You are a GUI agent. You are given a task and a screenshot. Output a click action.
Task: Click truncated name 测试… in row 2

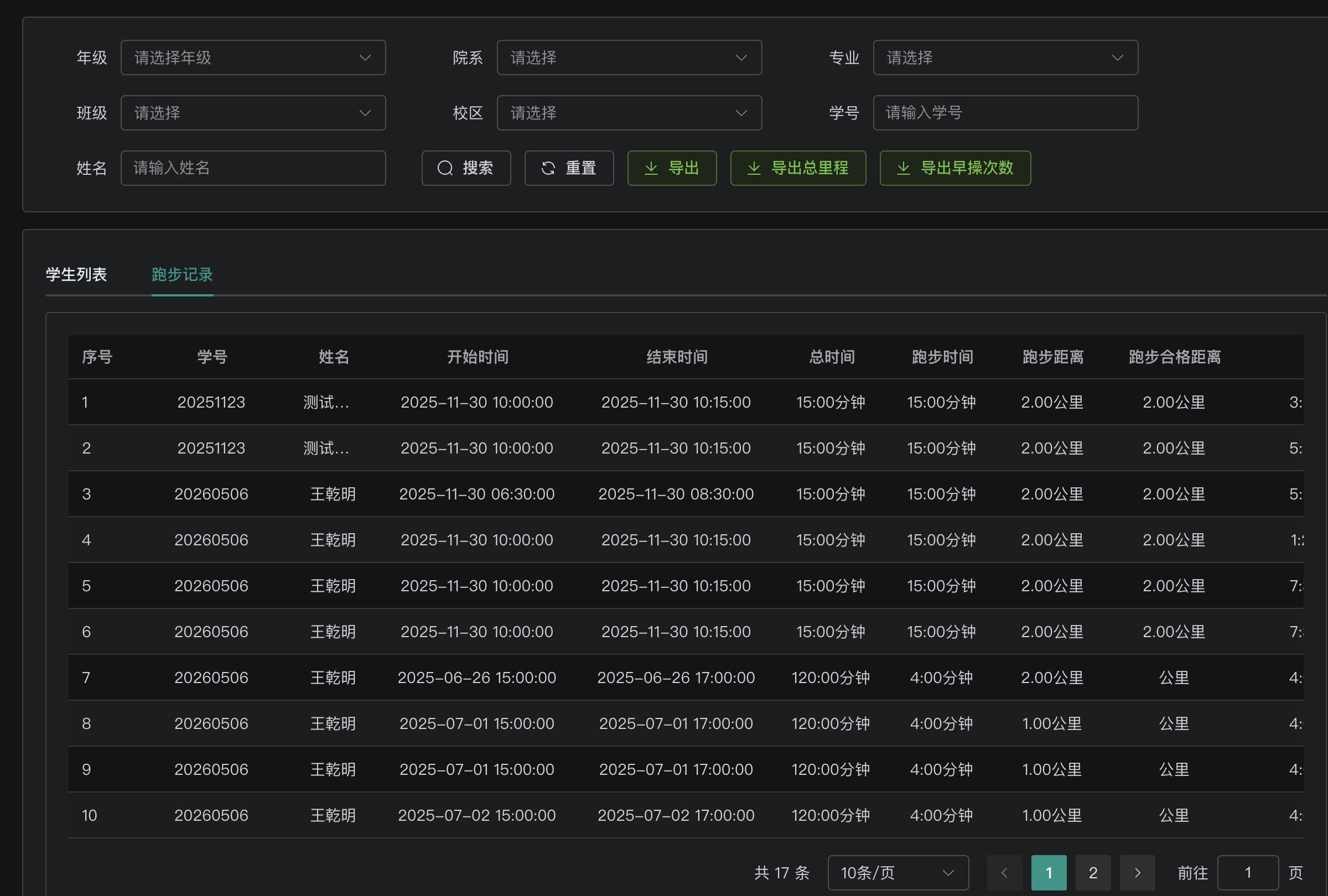click(x=326, y=449)
